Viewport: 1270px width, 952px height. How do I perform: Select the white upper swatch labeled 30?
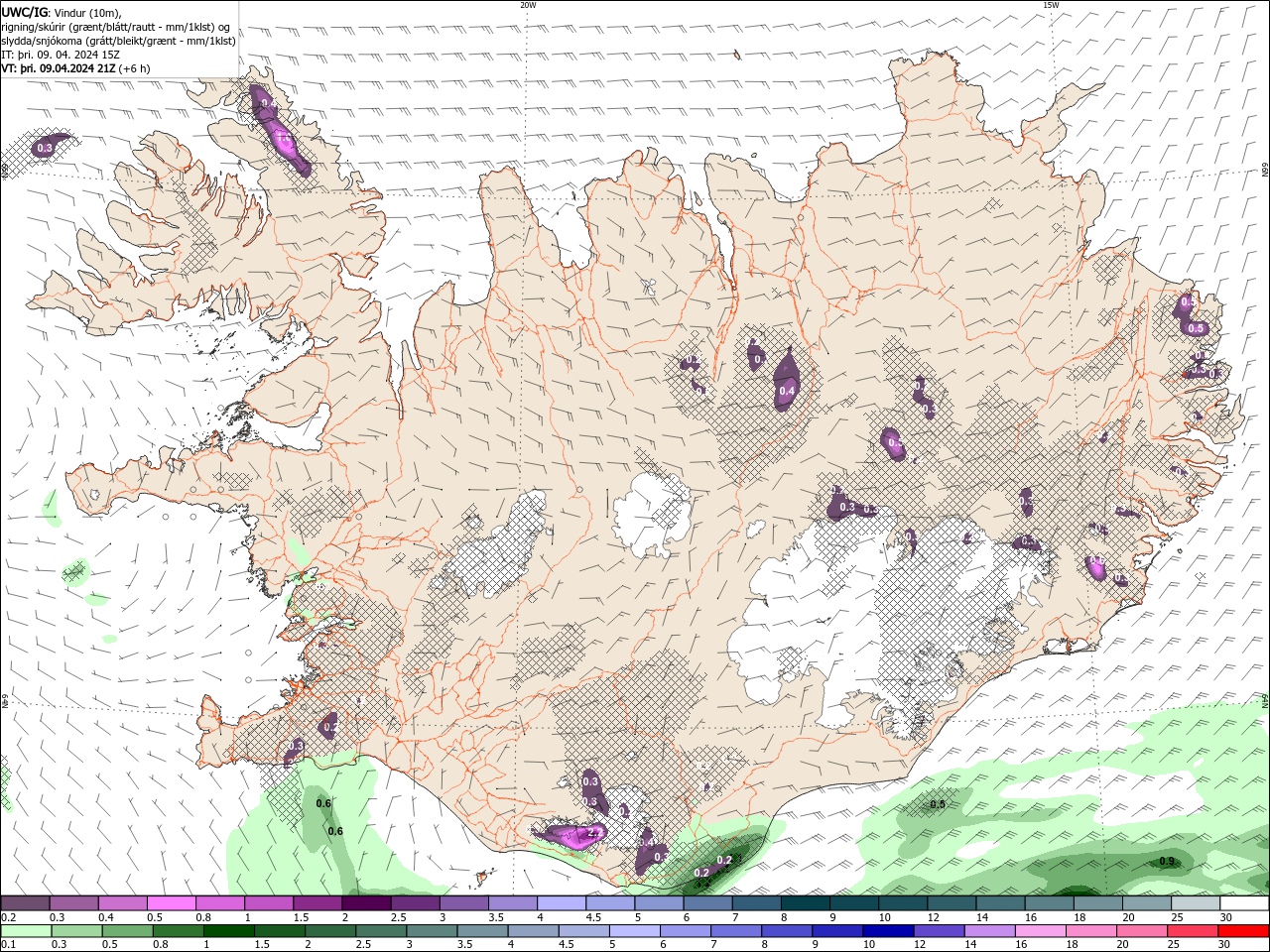tap(1244, 903)
